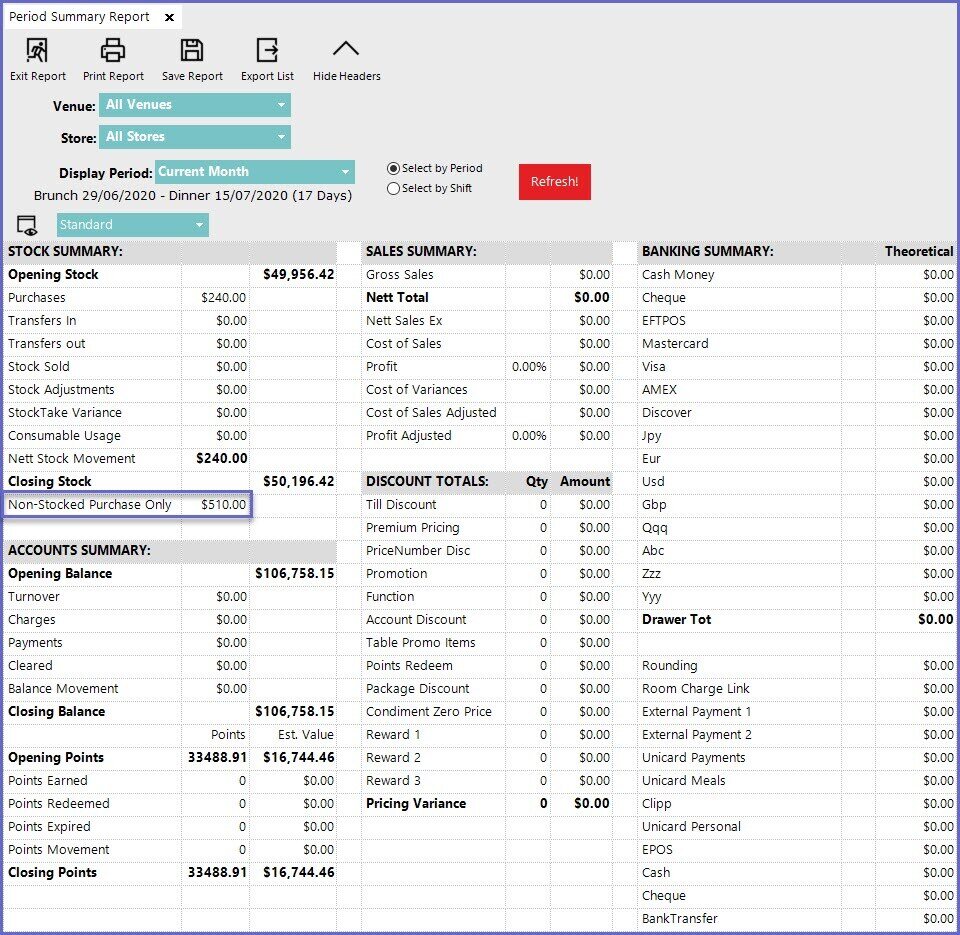This screenshot has width=960, height=935.
Task: Select the 'Select by Shift' radio button
Action: click(394, 188)
